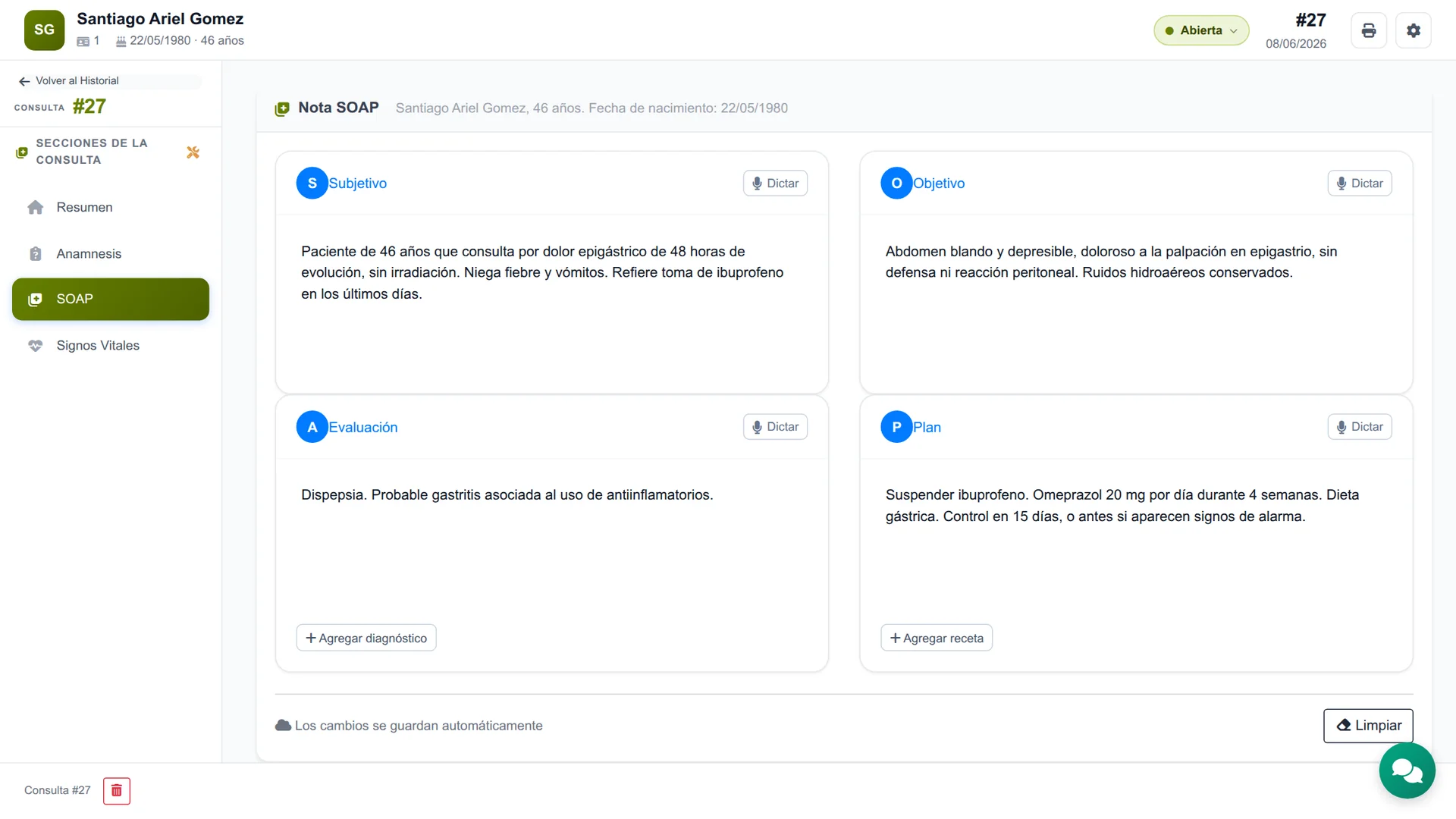Click Dictar in the Objetivo card
The image size is (1456, 819).
(x=1360, y=183)
